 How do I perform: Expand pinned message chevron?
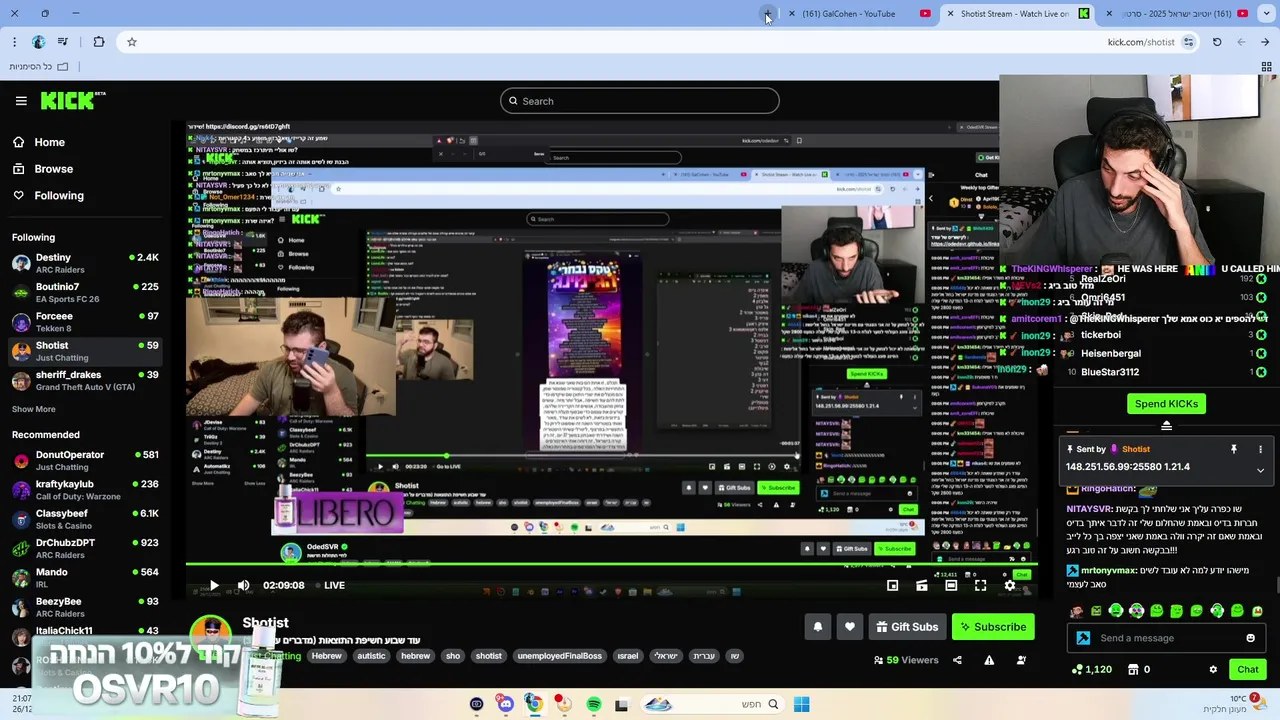pos(1260,469)
